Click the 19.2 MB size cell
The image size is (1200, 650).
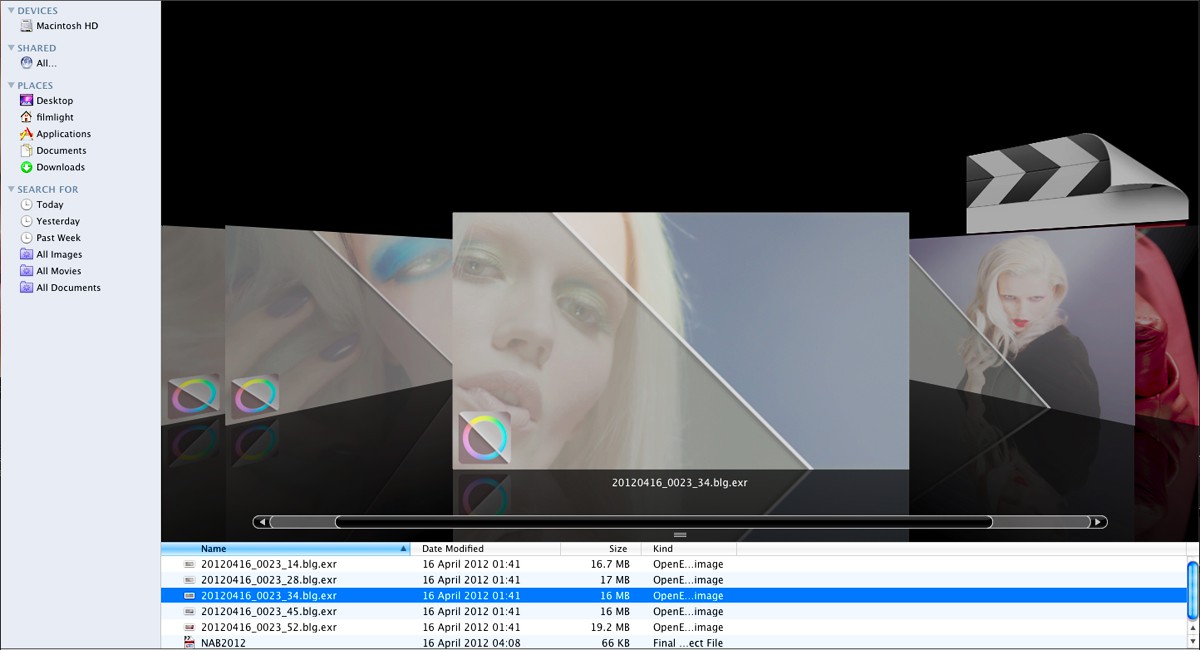click(x=612, y=627)
